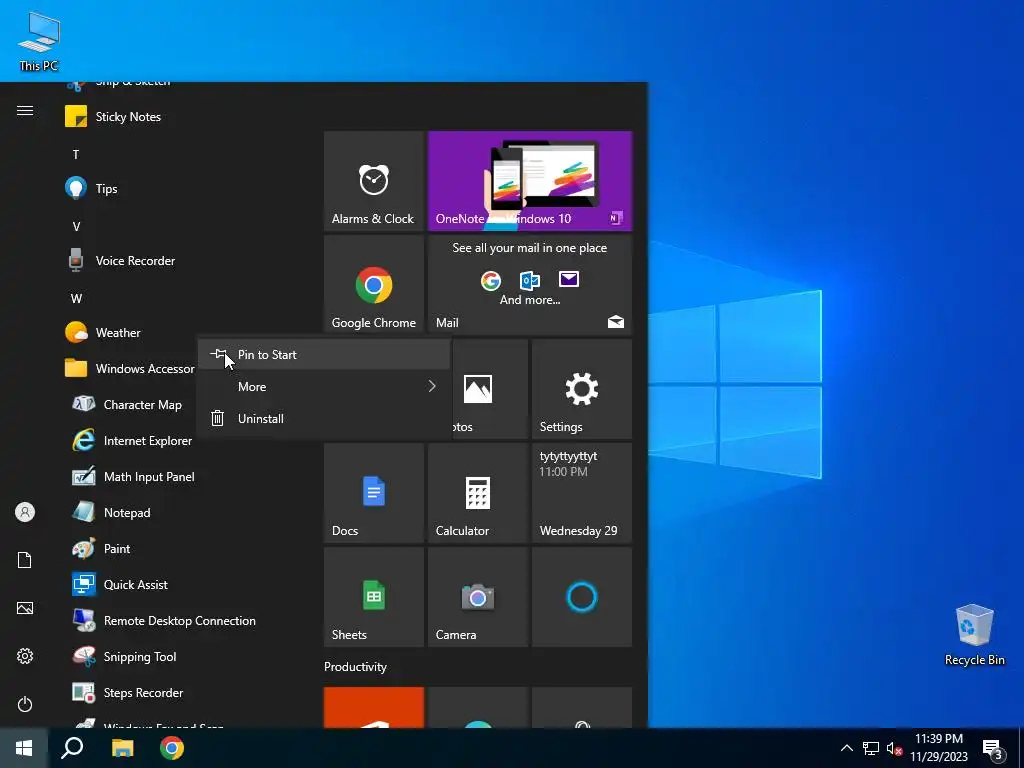Open Pictures from Start sidebar
Viewport: 1024px width, 768px height.
[x=25, y=608]
